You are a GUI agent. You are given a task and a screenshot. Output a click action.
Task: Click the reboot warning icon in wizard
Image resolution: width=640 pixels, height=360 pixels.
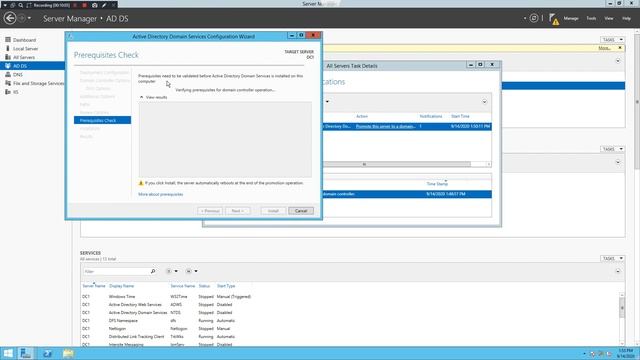(141, 183)
